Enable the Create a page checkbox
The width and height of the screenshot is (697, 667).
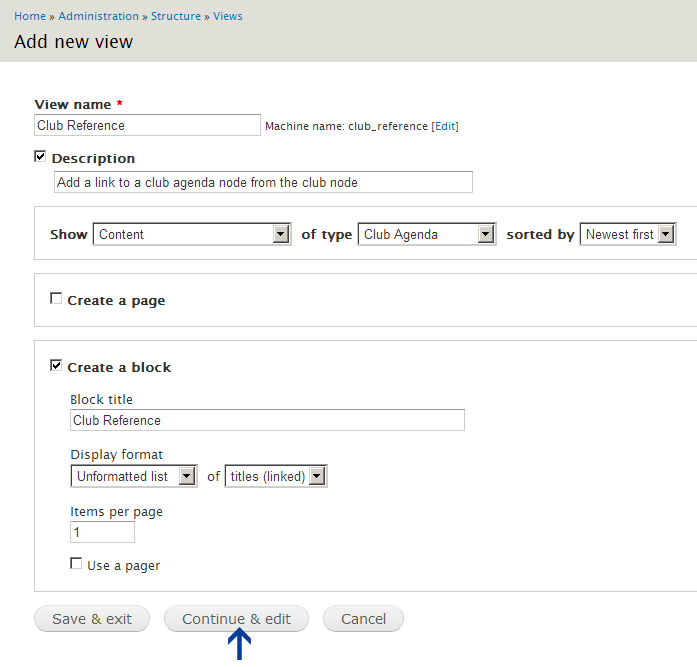(56, 299)
